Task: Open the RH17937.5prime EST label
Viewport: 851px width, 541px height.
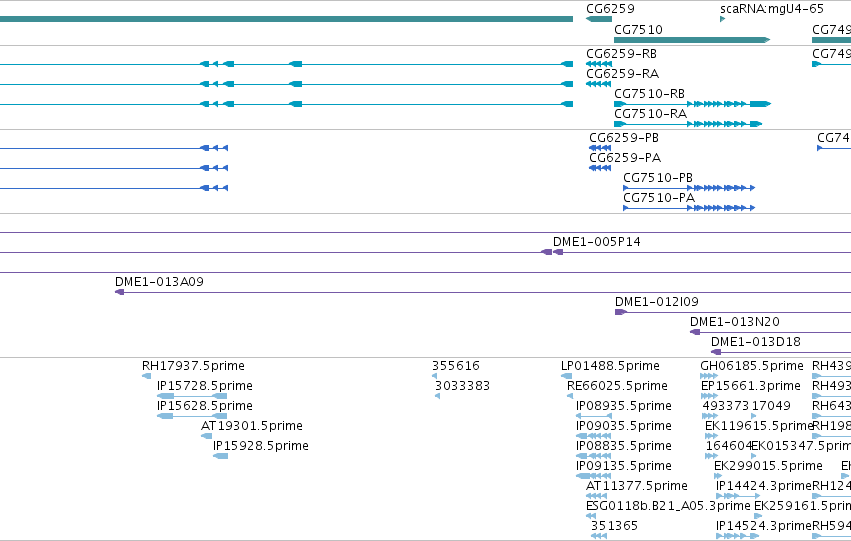Action: click(x=193, y=366)
